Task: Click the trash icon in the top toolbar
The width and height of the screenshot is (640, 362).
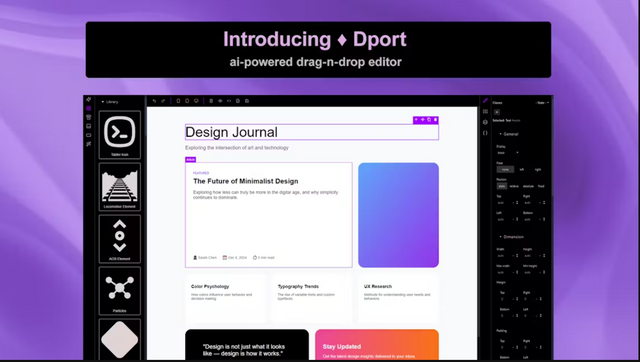Action: pos(211,101)
